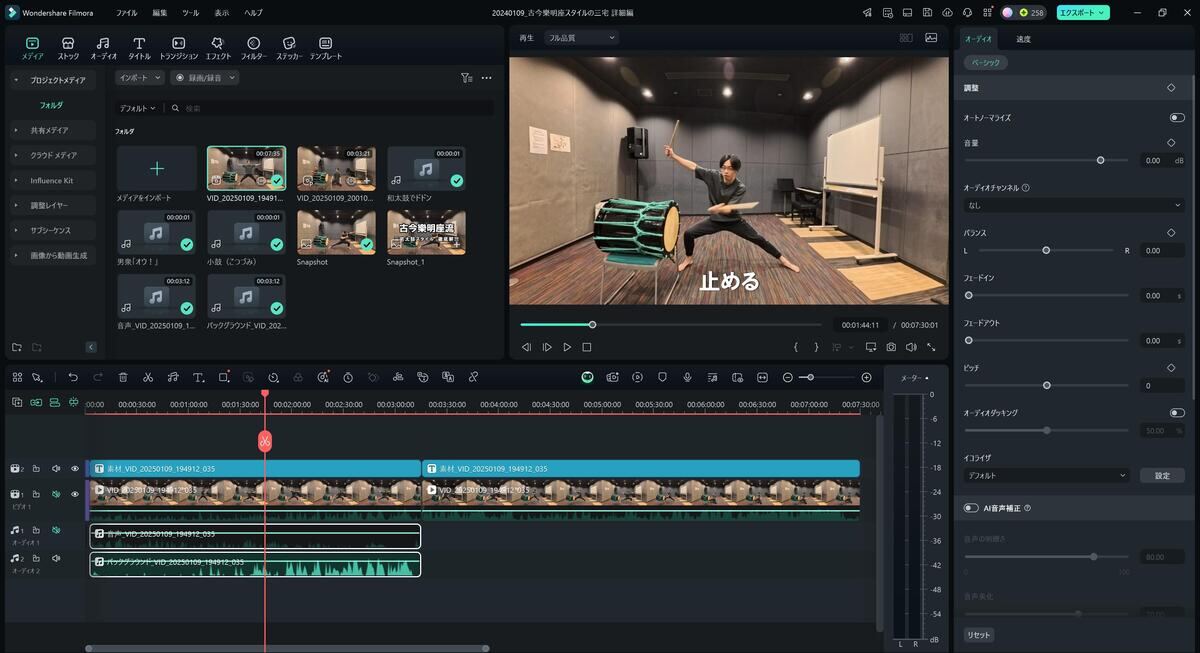Viewport: 1200px width, 653px height.
Task: Toggle the オーディオダッキング switch
Action: (1177, 413)
